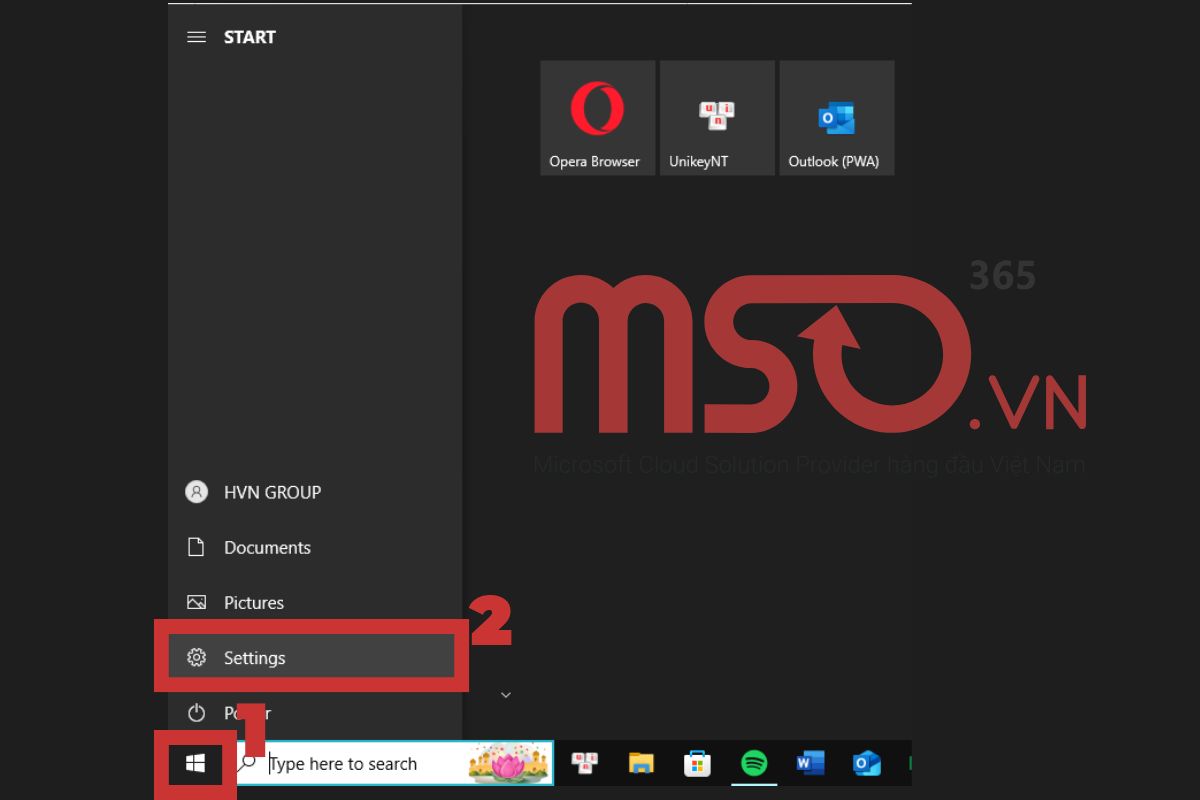Image resolution: width=1200 pixels, height=800 pixels.
Task: Focus the Type here to search box
Action: [395, 764]
